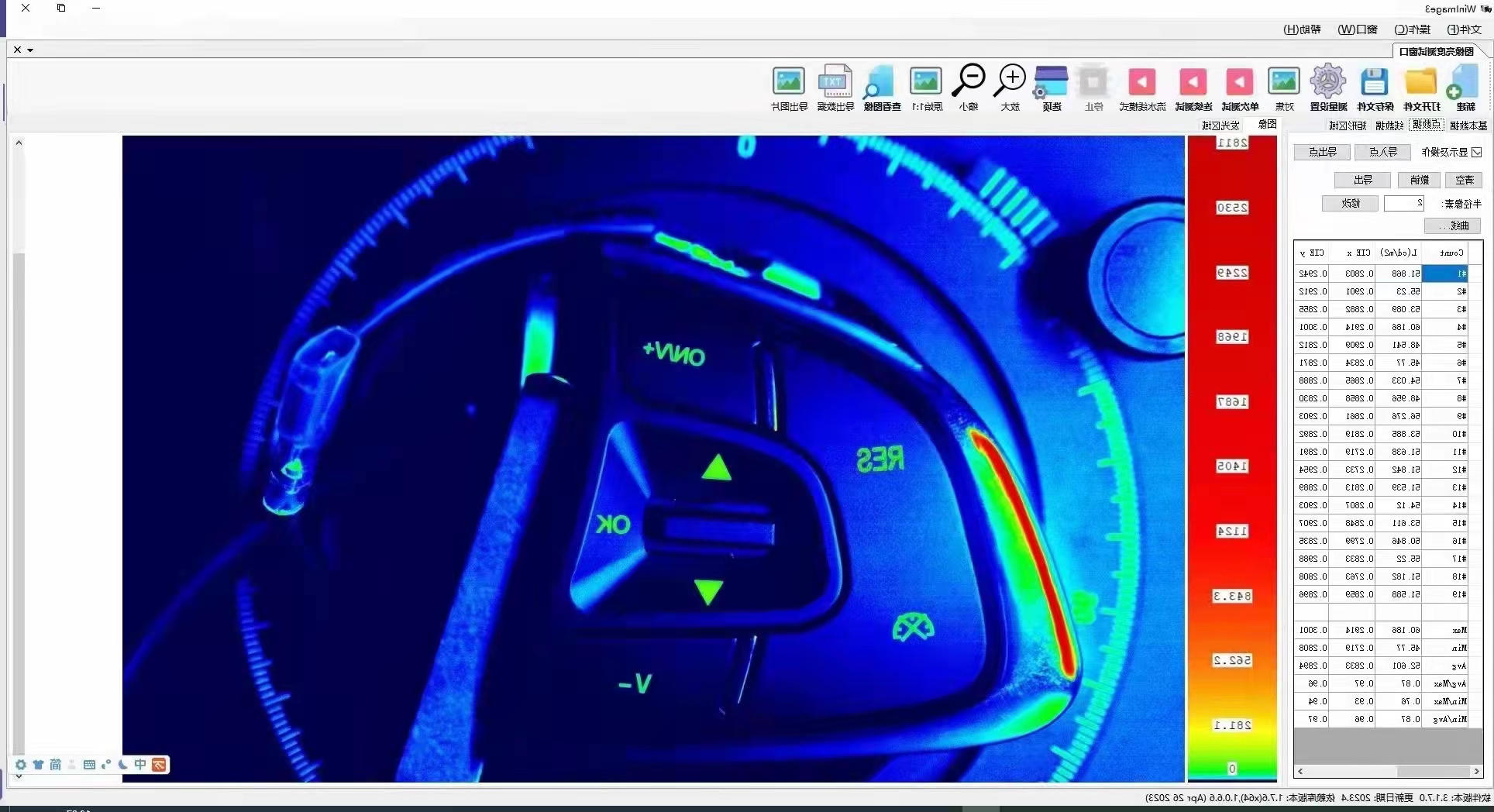Select table row #10 in the table
1494x812 pixels.
[x=1382, y=434]
